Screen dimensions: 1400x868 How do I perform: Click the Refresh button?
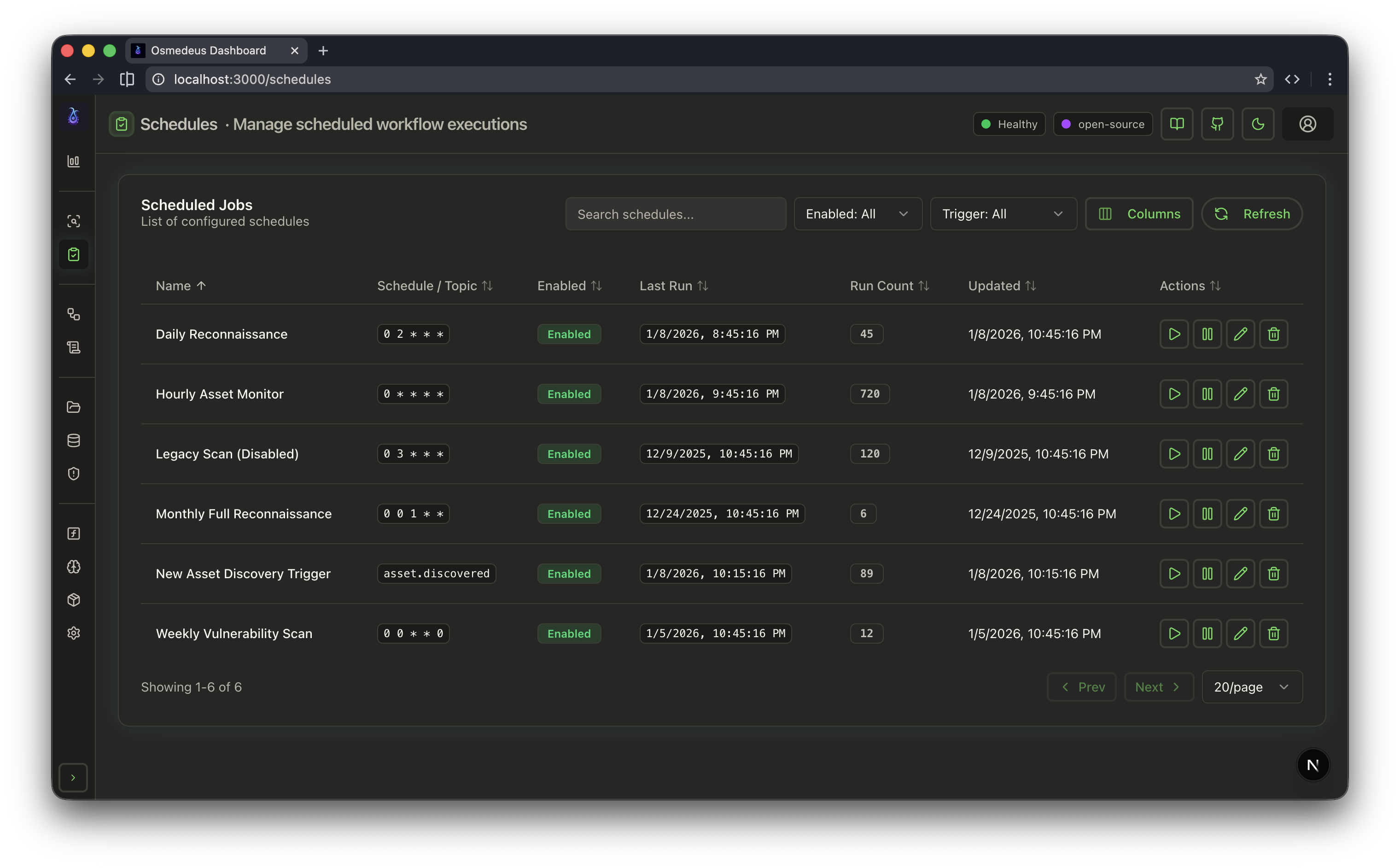click(x=1251, y=214)
